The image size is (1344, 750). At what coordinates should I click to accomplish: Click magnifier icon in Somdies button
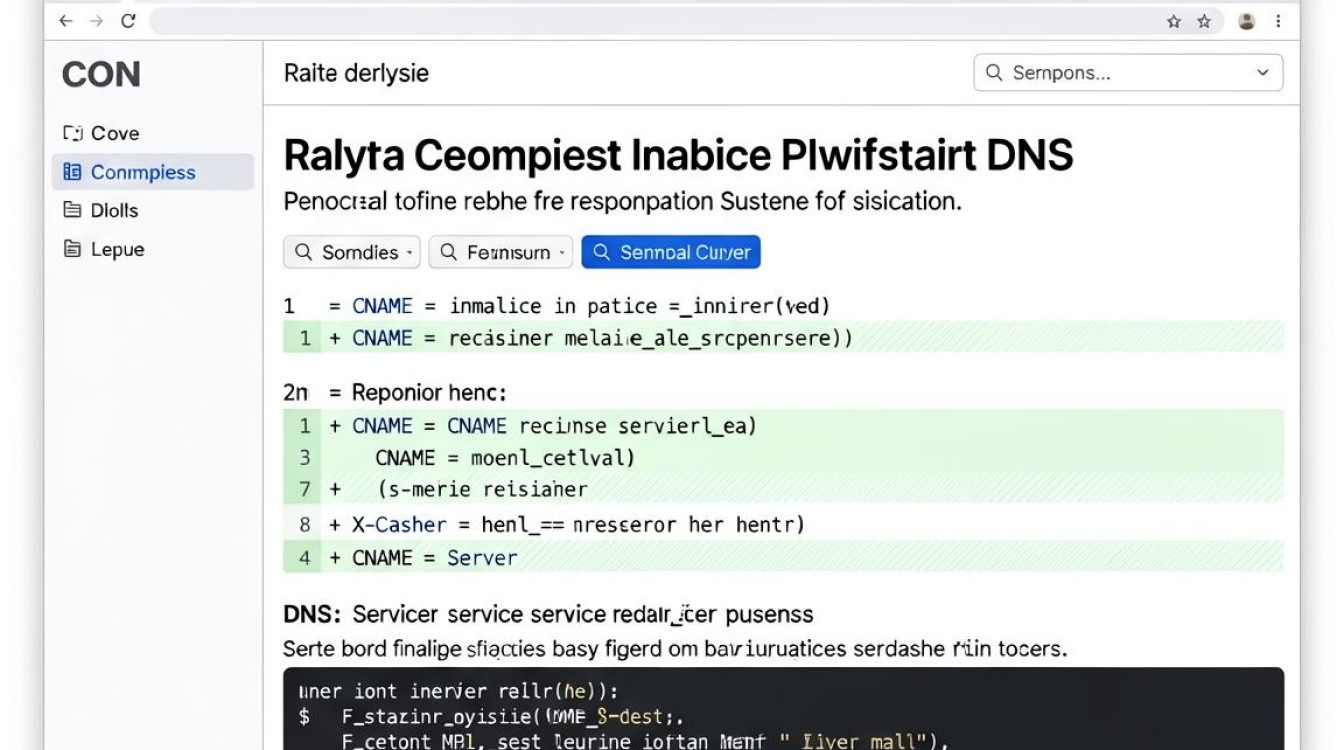pyautogui.click(x=304, y=252)
